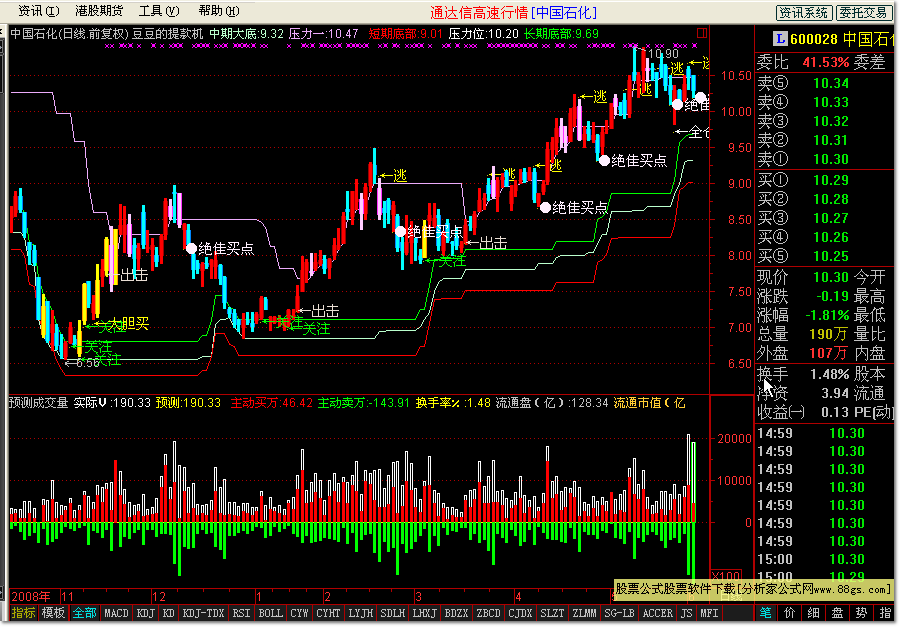Image resolution: width=901 pixels, height=627 pixels.
Task: Click the 压力位:10.20 label
Action: (483, 34)
